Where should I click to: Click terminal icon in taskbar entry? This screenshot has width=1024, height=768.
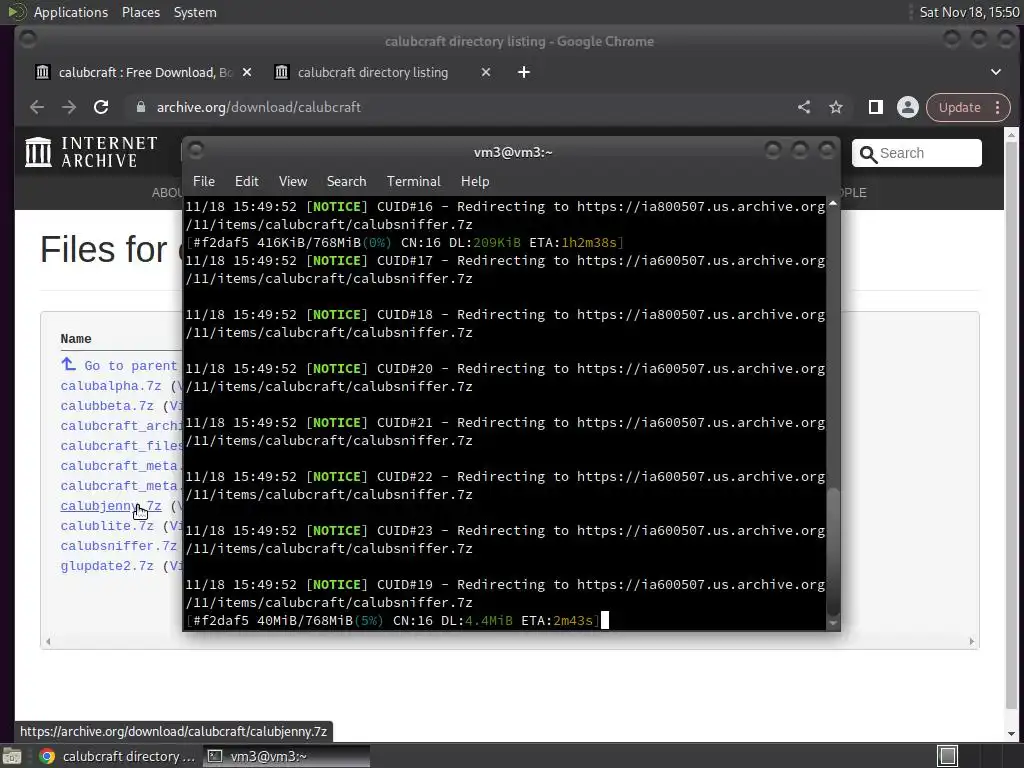(215, 756)
